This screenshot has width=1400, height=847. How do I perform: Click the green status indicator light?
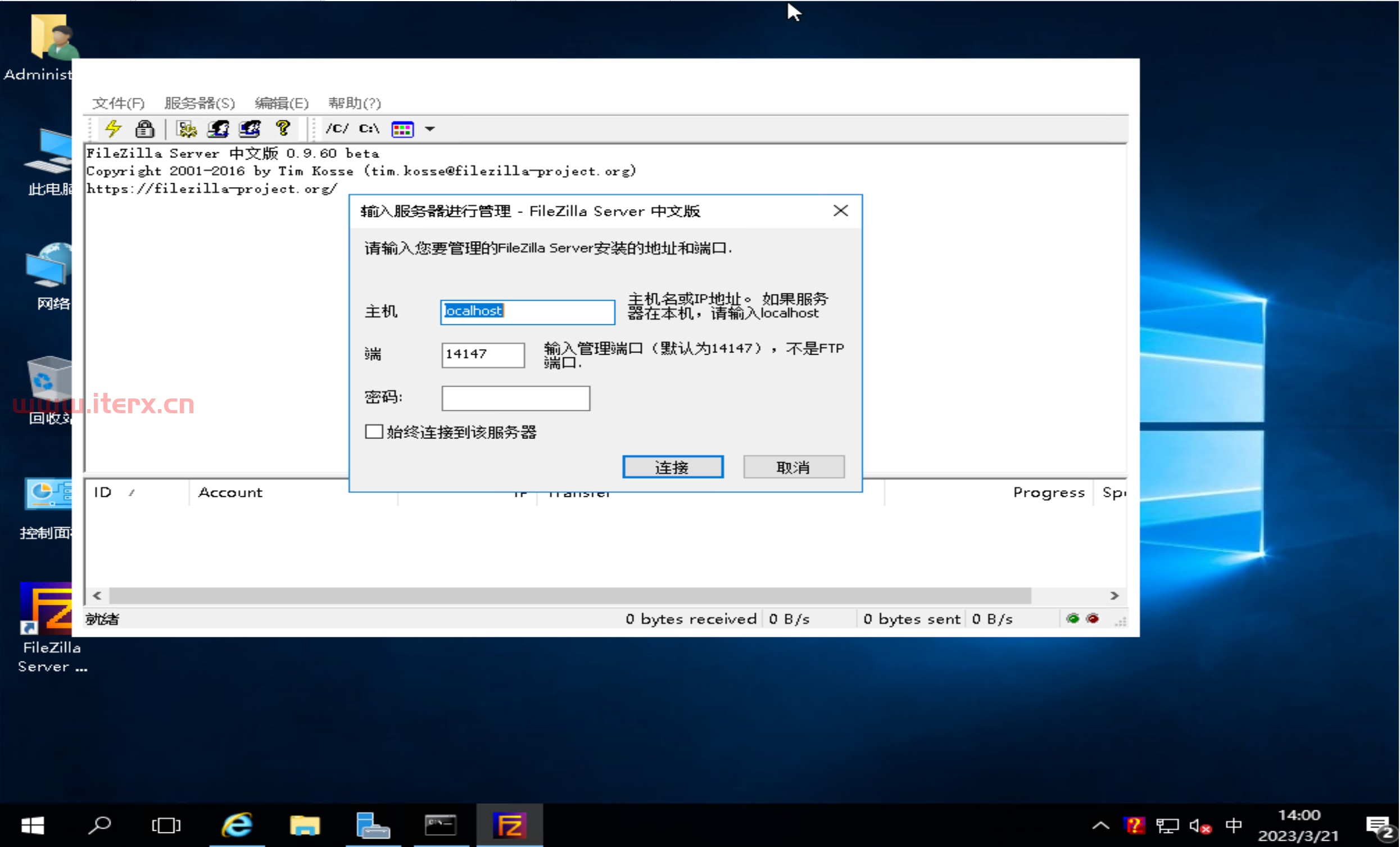(1073, 619)
